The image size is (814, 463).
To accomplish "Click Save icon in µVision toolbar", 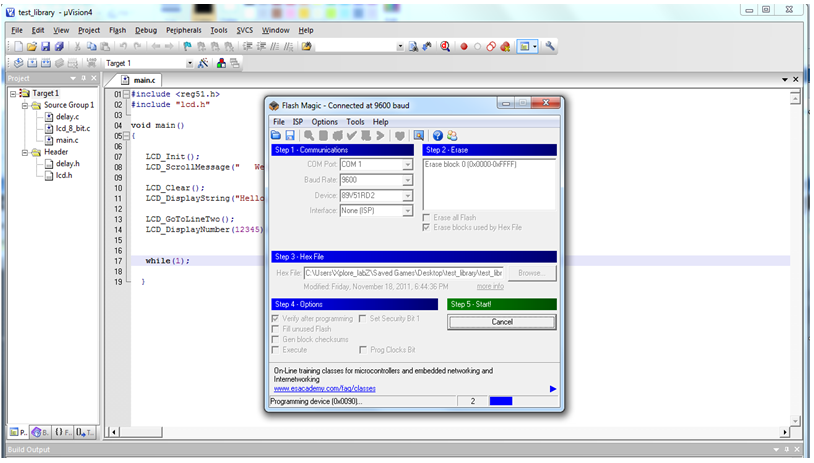I will point(46,47).
